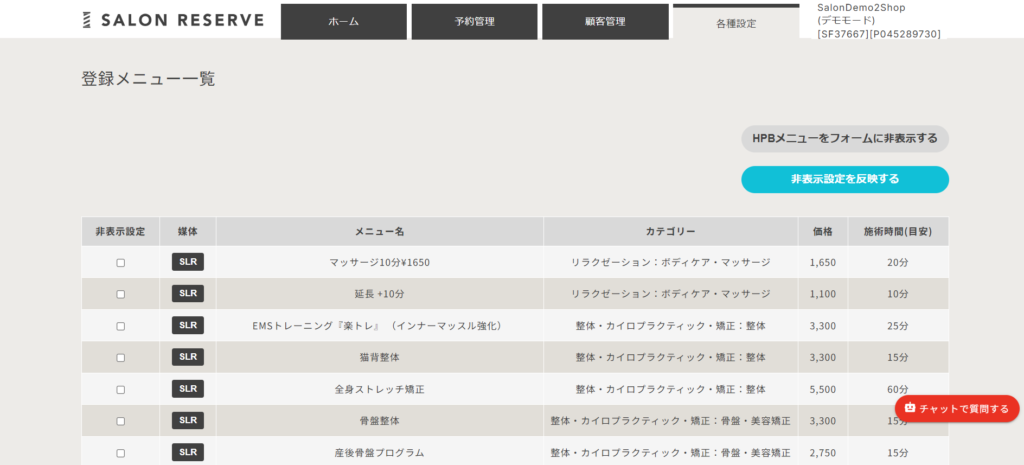Switch to the 予約管理 tab
1024x465 pixels.
[x=474, y=22]
